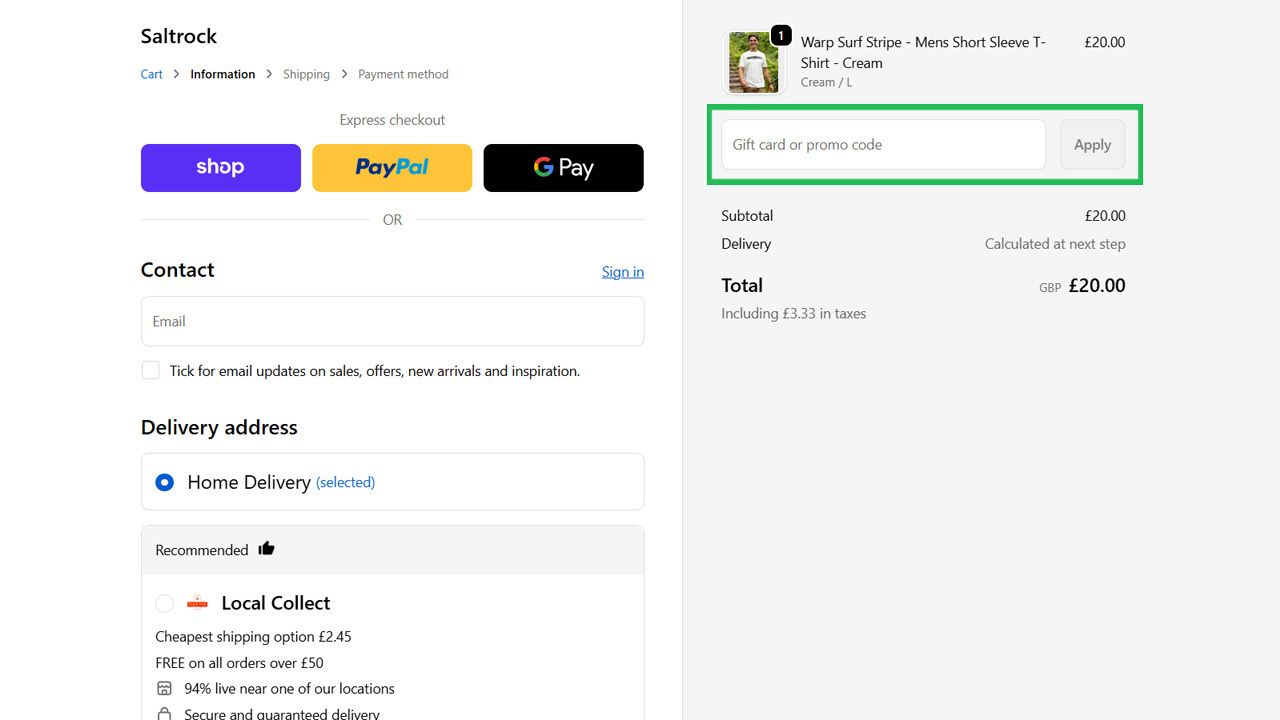The width and height of the screenshot is (1280, 720).
Task: Select the PayPal payment option
Action: pos(392,167)
